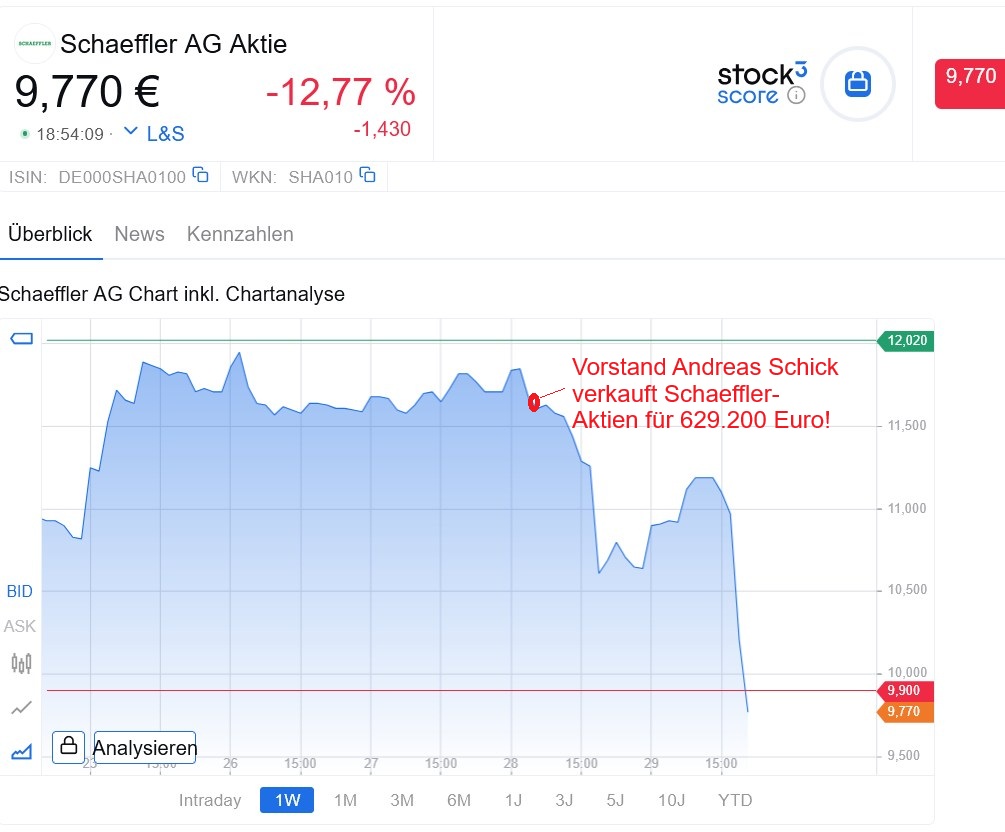This screenshot has height=832, width=1005.
Task: Switch to the Kennzahlen tab
Action: (240, 234)
